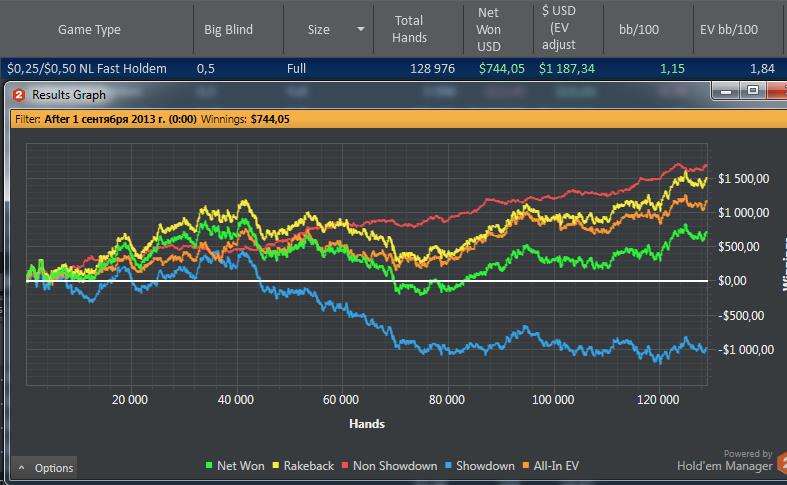Click the filter date text After 1 сентября 2013
Image resolution: width=787 pixels, height=485 pixels.
click(120, 119)
